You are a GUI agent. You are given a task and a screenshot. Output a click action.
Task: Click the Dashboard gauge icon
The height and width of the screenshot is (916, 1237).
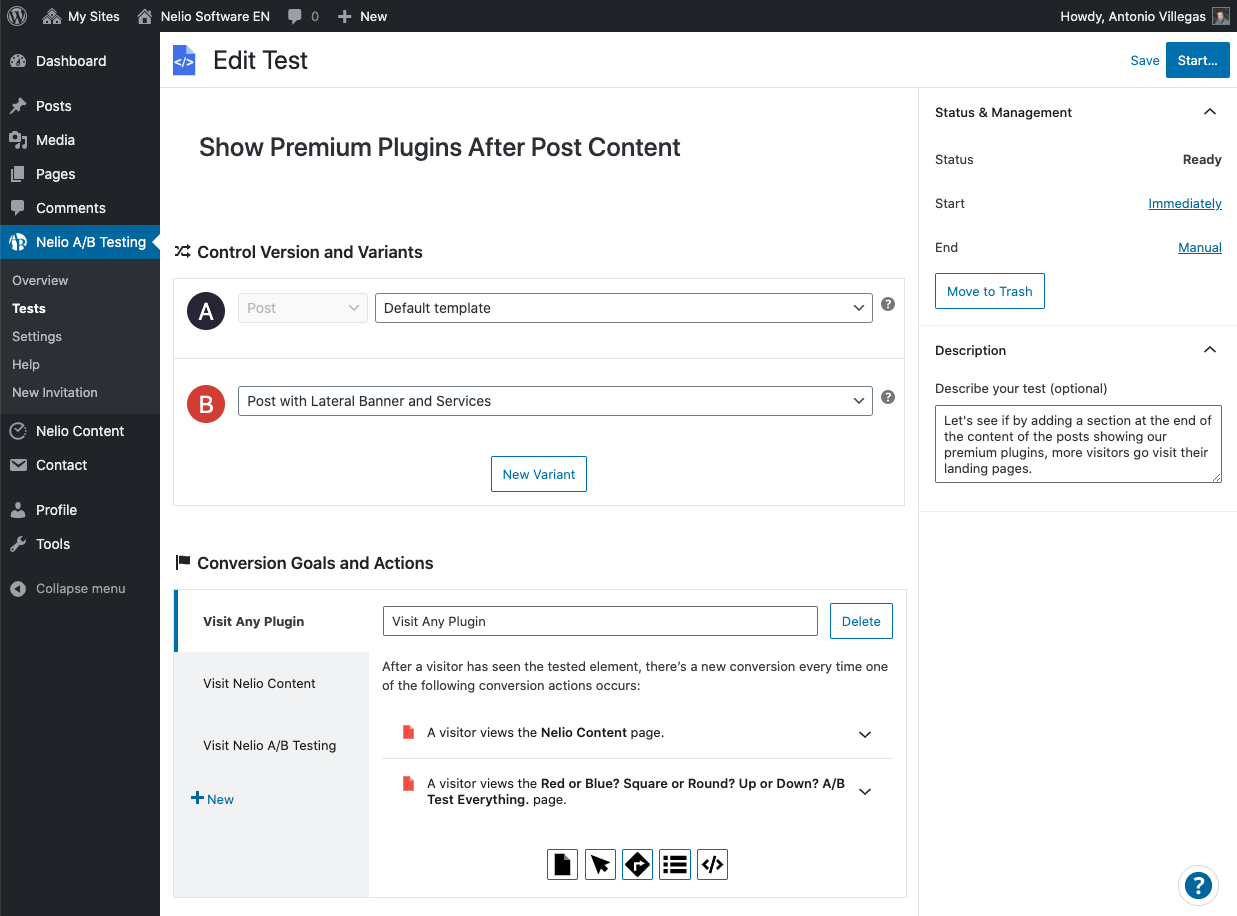coord(18,61)
